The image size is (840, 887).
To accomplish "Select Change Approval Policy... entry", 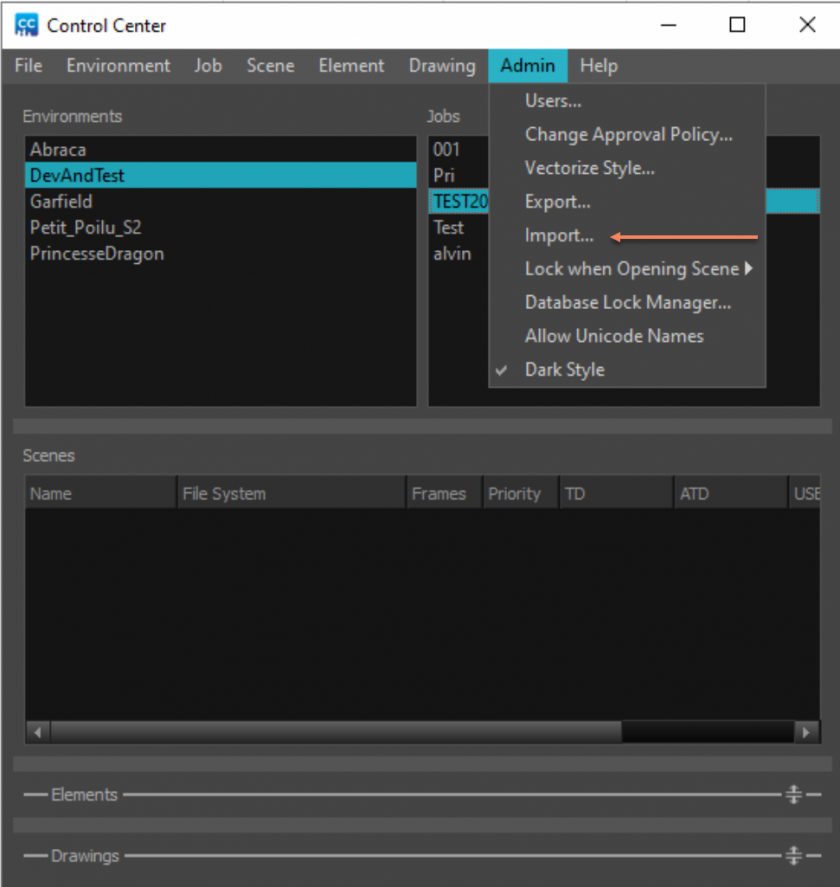I will coord(627,135).
